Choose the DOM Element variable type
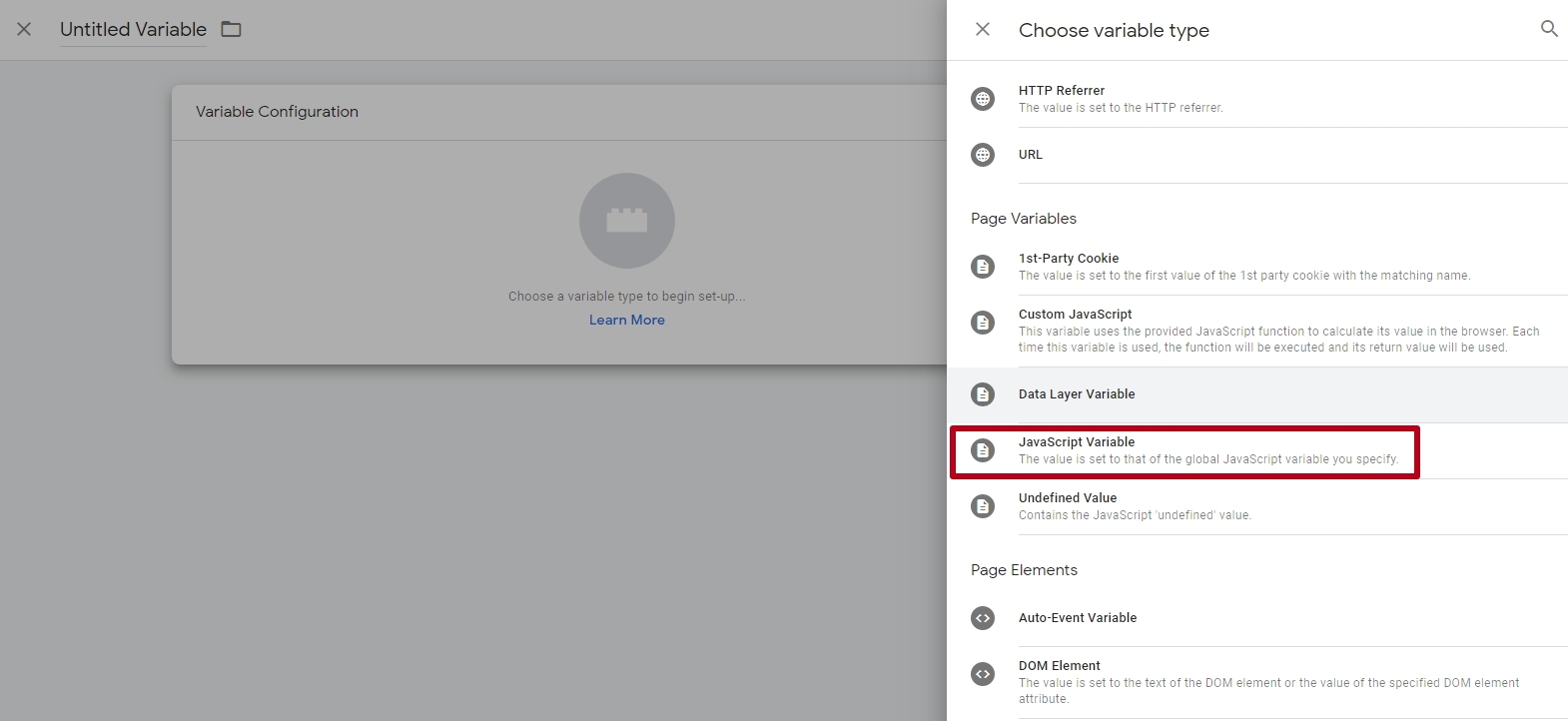1568x721 pixels. tap(1257, 682)
